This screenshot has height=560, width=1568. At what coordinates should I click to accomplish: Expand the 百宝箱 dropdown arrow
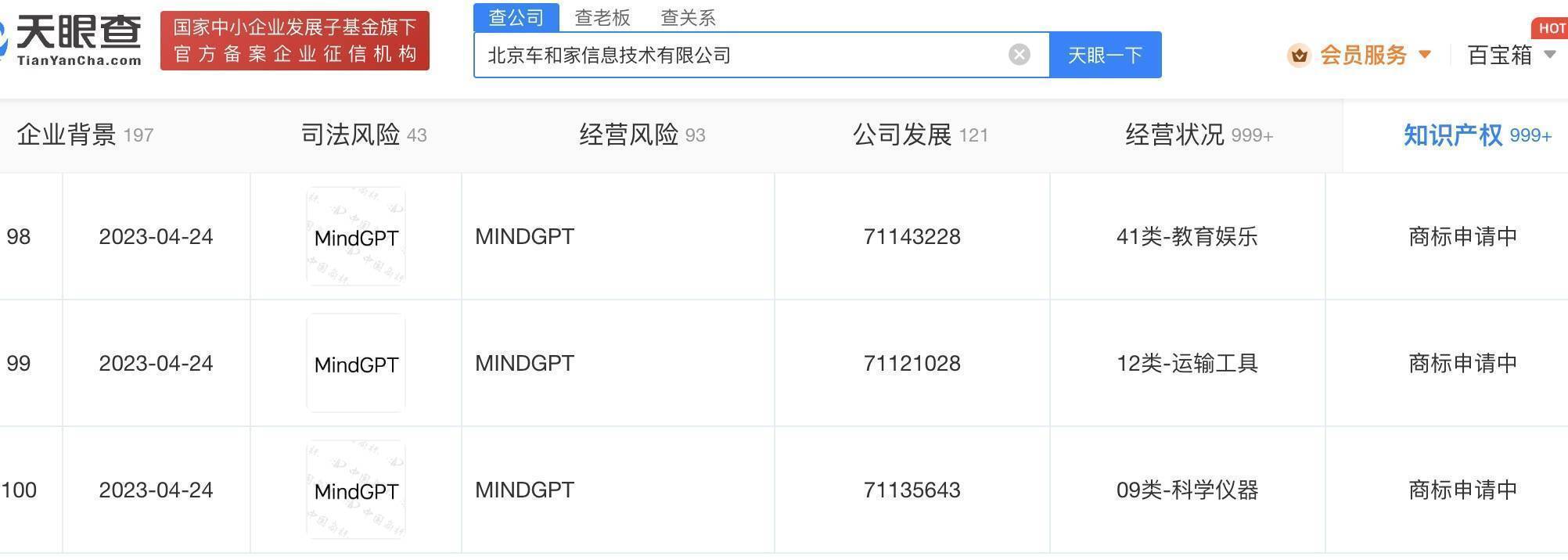pos(1549,55)
